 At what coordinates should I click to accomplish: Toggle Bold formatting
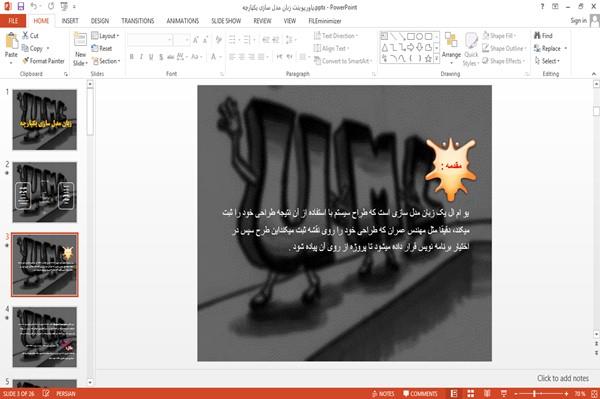(132, 57)
